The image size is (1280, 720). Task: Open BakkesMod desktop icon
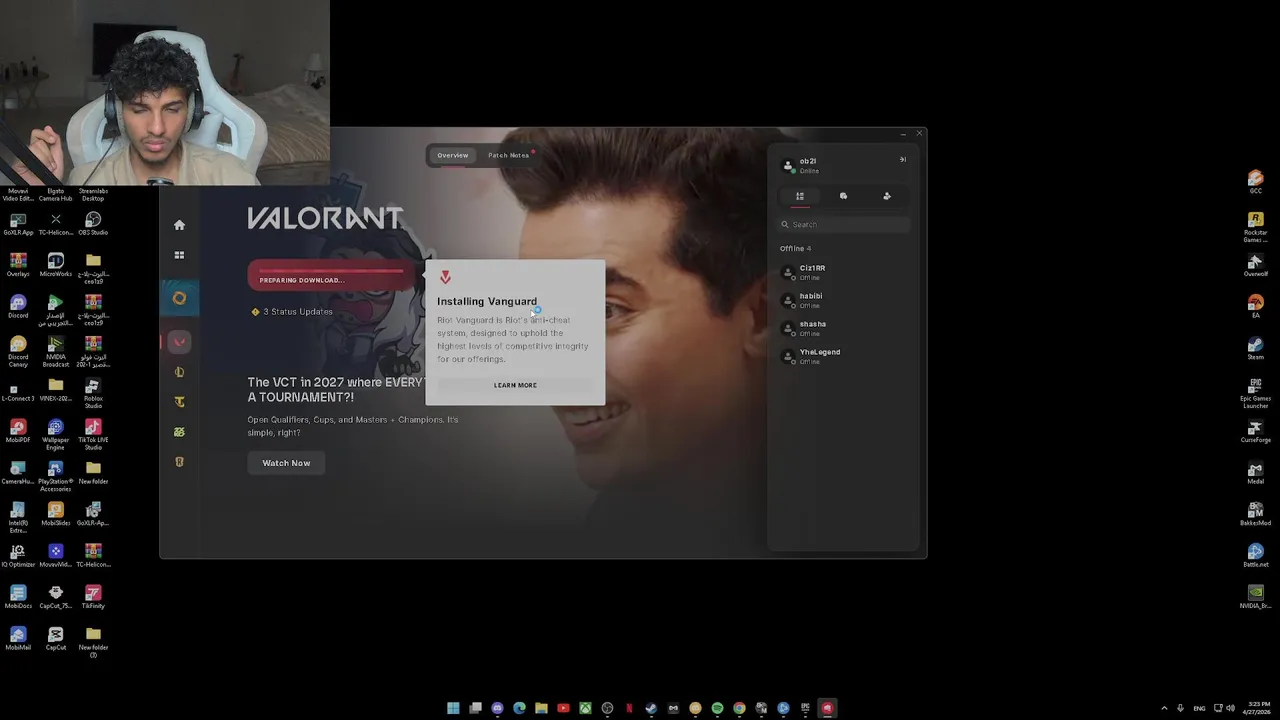[x=1256, y=515]
